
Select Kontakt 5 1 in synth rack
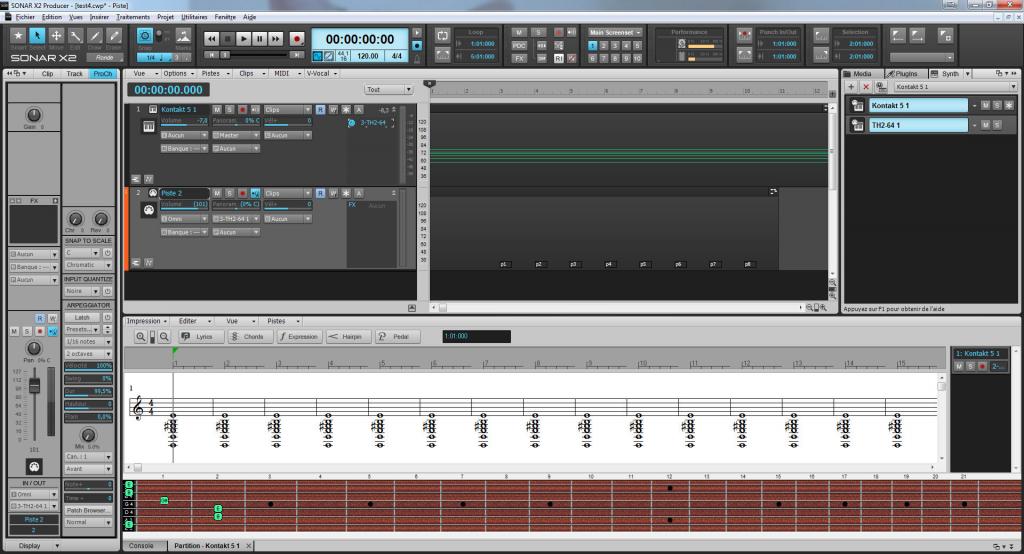click(x=918, y=105)
